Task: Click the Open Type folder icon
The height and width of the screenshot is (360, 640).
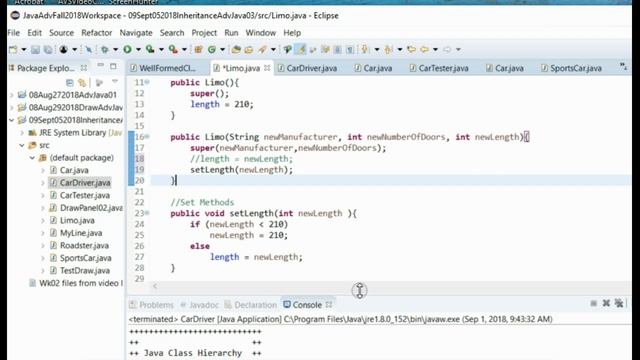Action: (x=236, y=49)
